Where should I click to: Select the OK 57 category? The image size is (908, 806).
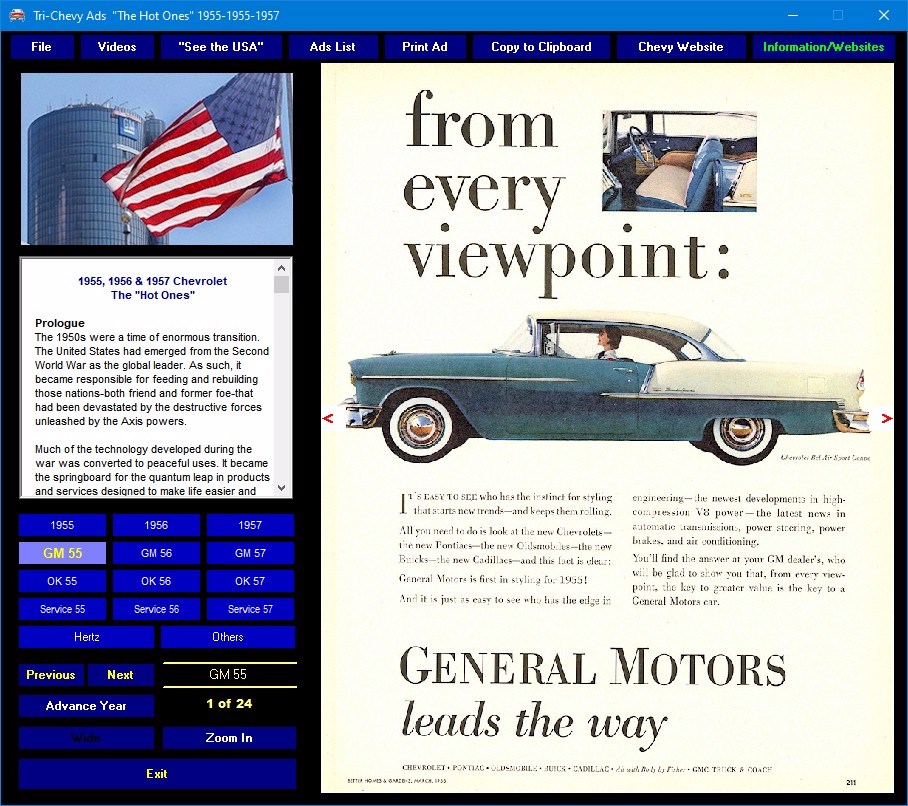click(250, 581)
